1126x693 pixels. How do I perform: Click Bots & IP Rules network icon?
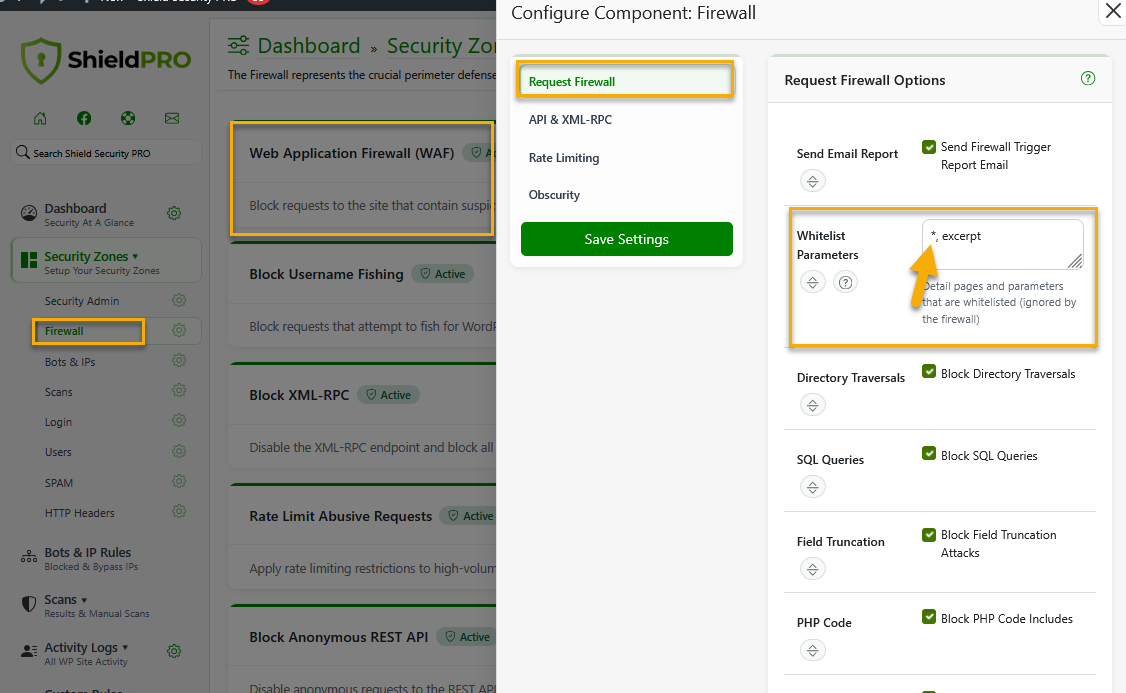pyautogui.click(x=29, y=557)
